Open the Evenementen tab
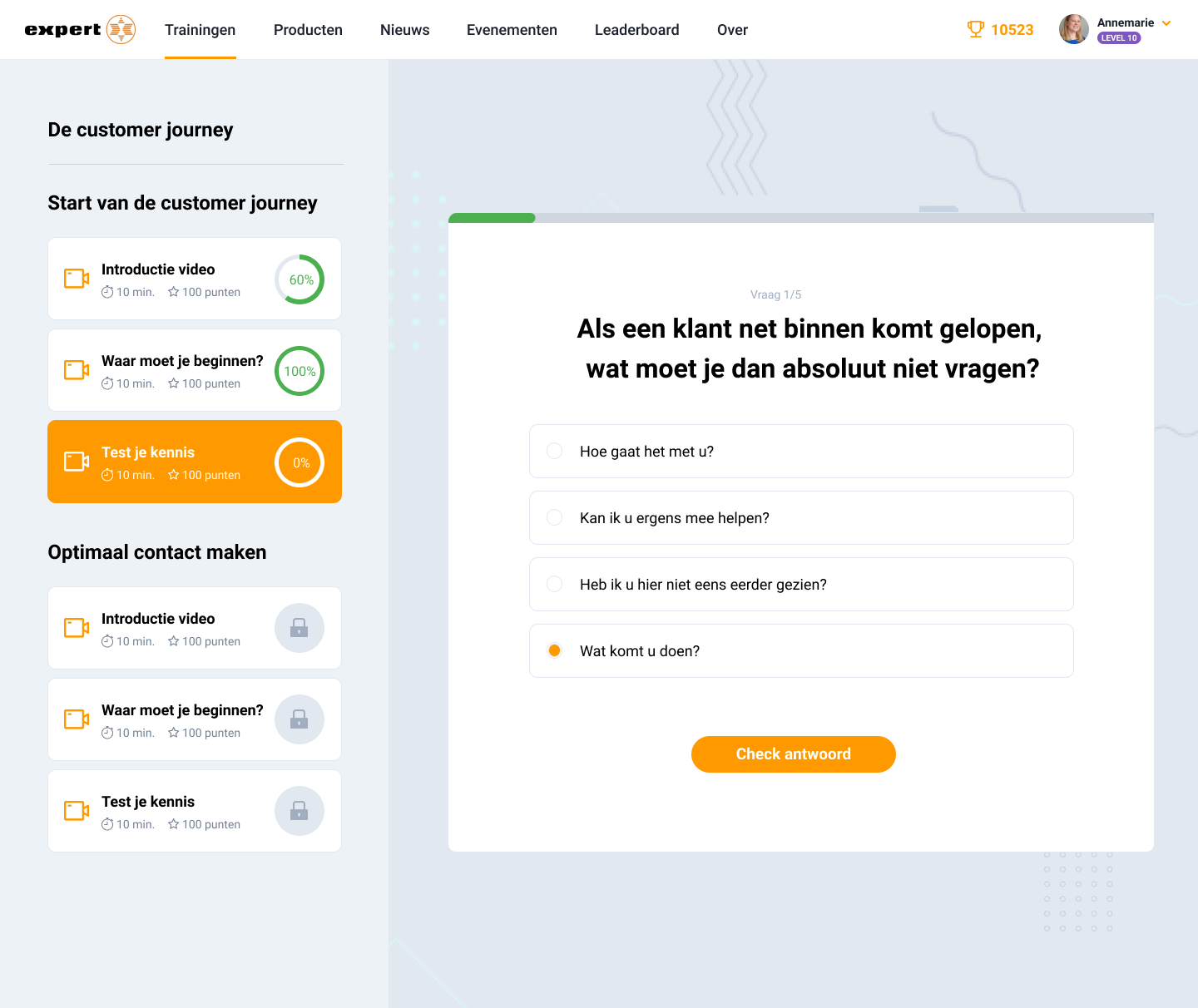The image size is (1198, 1008). click(x=512, y=30)
